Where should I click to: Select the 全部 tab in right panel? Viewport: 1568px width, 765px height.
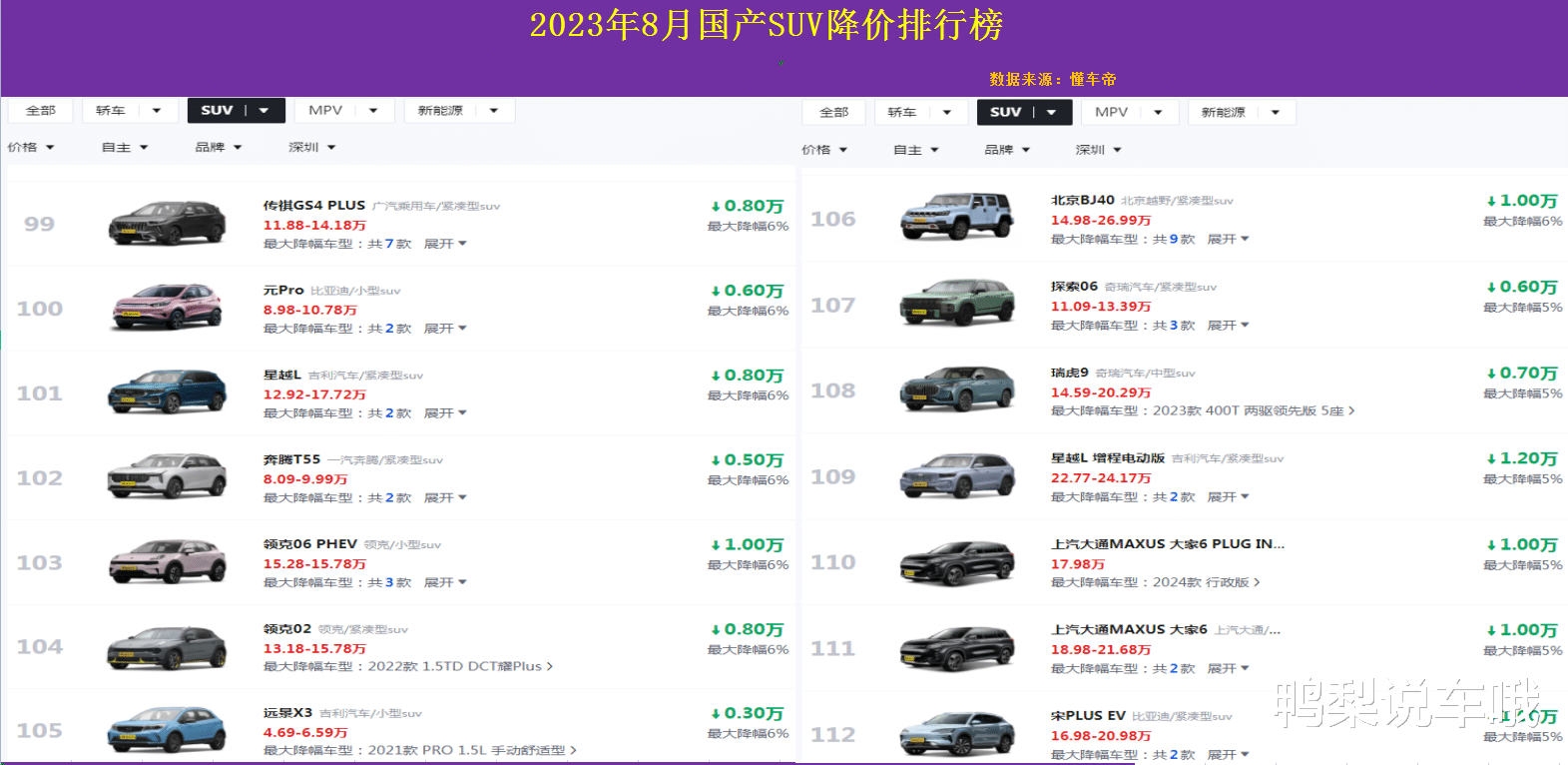[x=834, y=113]
